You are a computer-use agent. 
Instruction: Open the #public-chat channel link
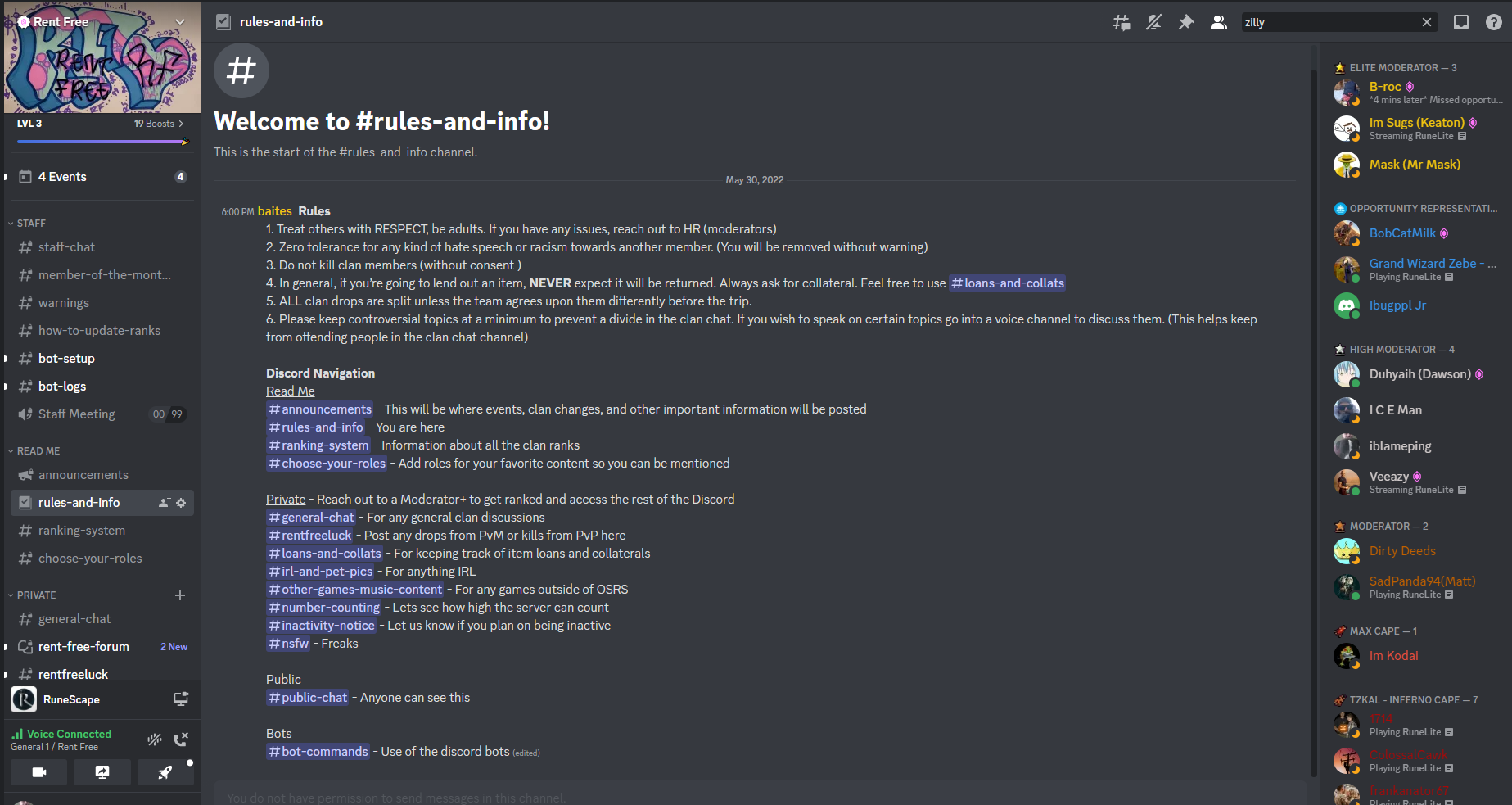pos(308,698)
